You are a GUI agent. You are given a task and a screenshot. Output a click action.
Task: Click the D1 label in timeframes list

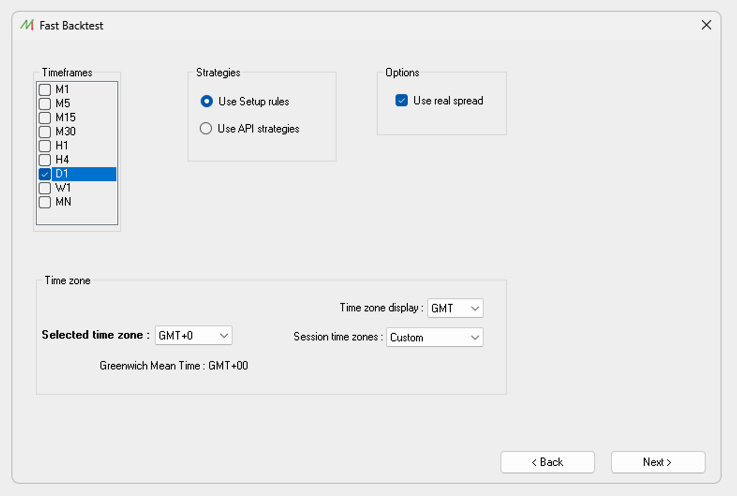click(x=62, y=174)
